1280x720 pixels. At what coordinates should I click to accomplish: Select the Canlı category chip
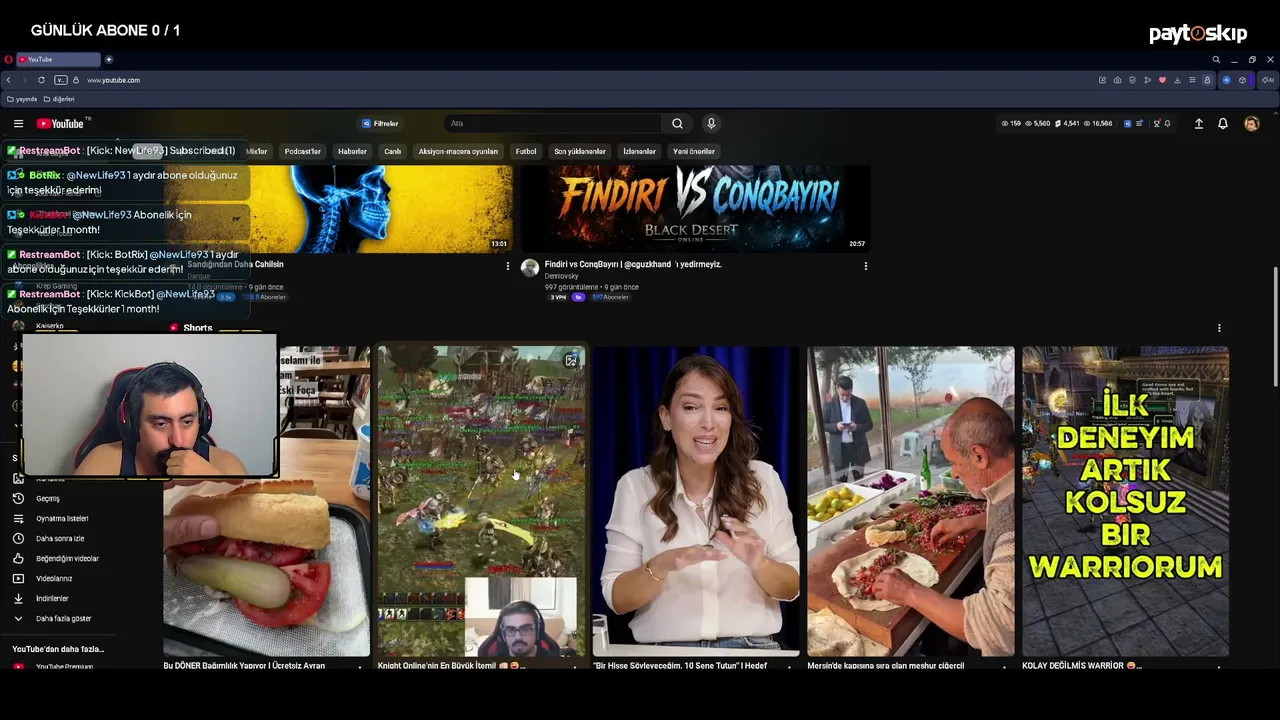click(x=393, y=152)
